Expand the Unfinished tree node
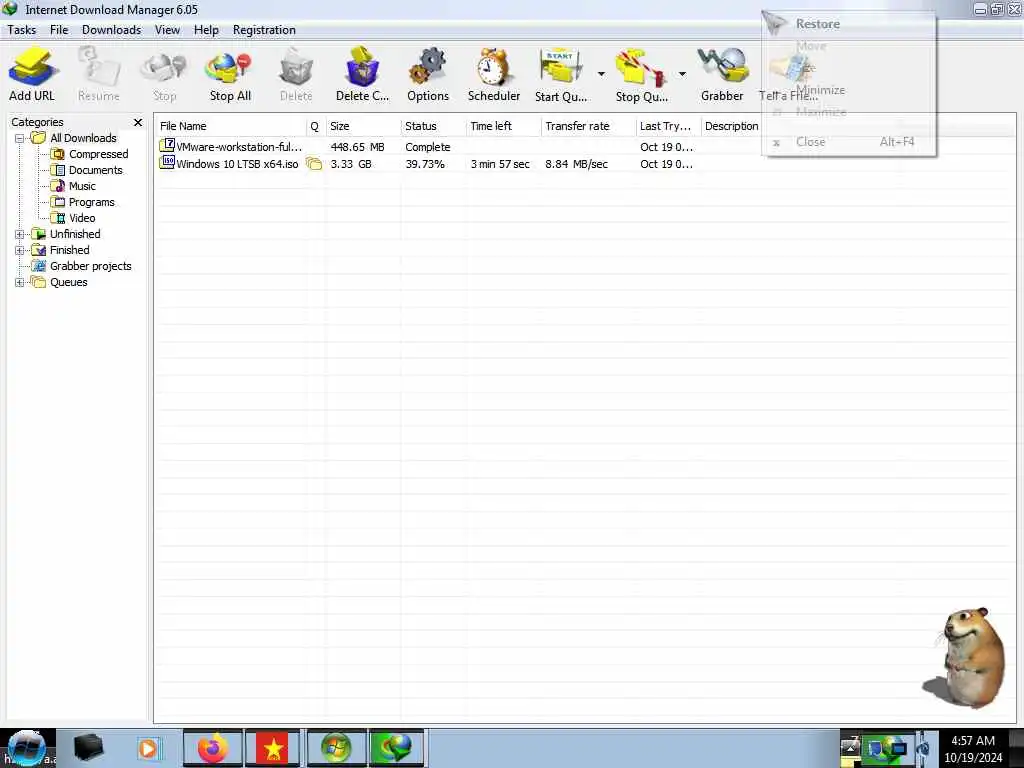The height and width of the screenshot is (768, 1024). [20, 234]
